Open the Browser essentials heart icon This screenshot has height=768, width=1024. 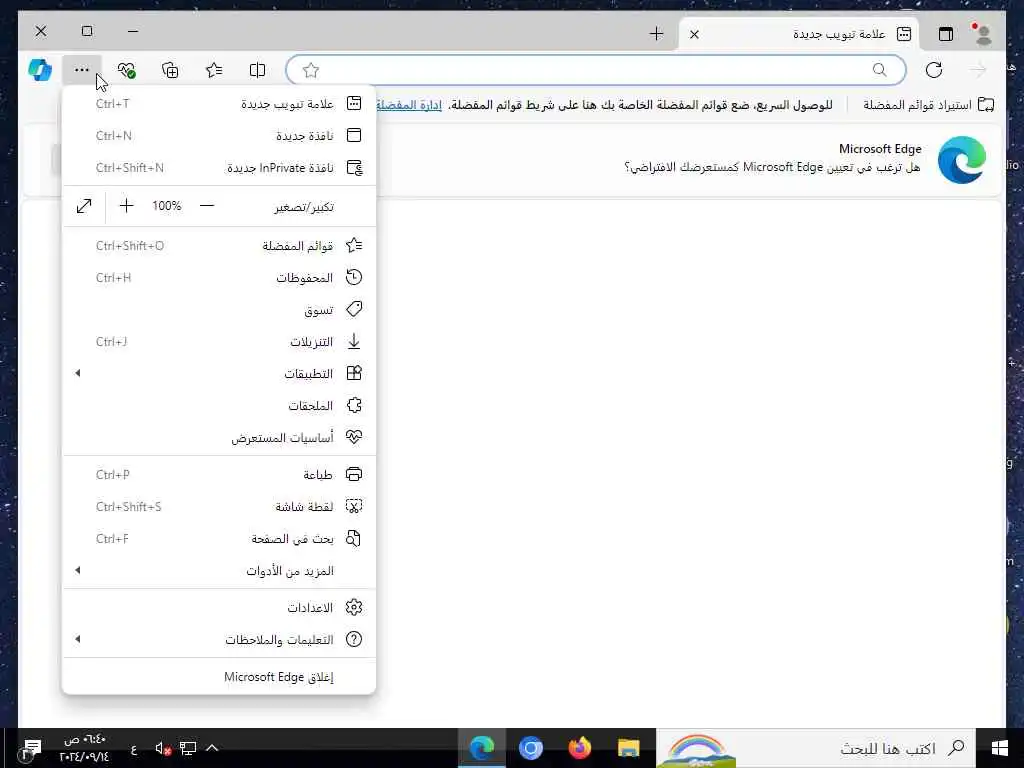(126, 70)
